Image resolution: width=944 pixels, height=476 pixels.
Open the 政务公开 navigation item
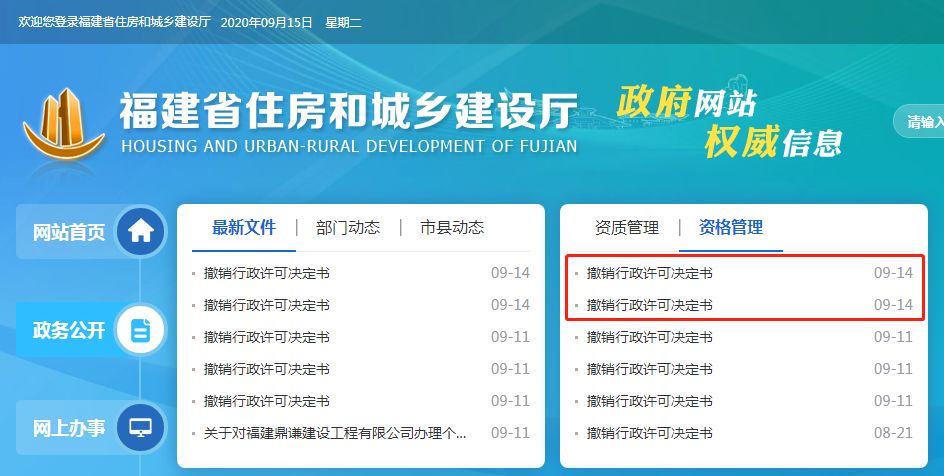(x=69, y=330)
